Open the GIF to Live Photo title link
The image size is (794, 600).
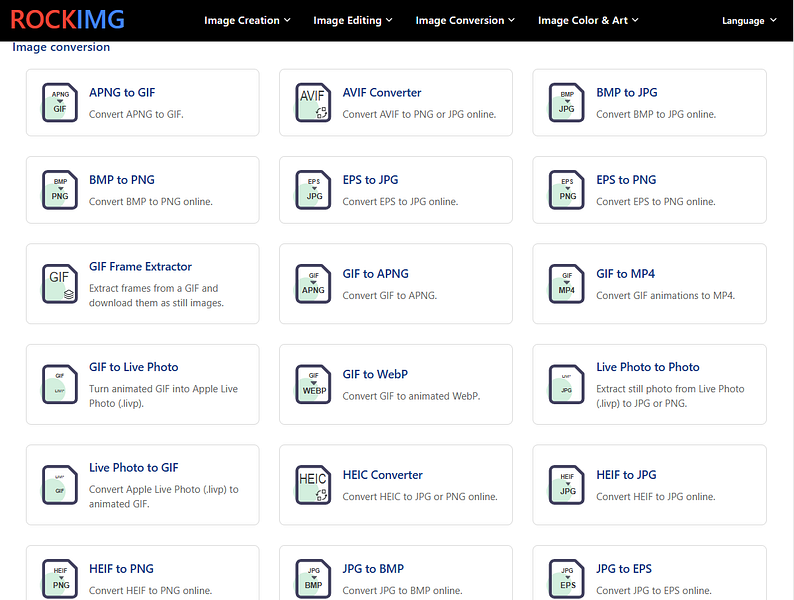pos(134,367)
